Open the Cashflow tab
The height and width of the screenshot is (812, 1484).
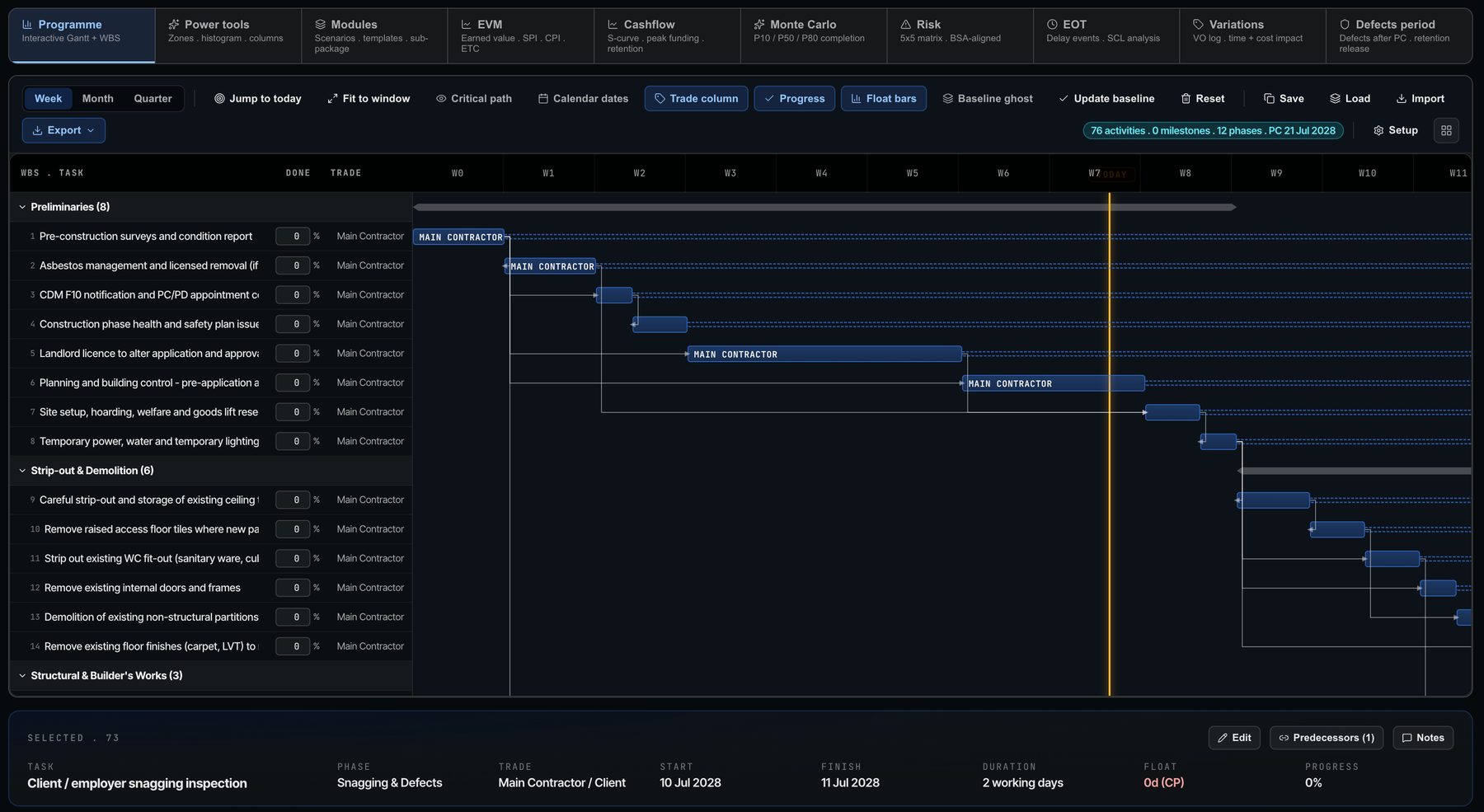tap(667, 35)
